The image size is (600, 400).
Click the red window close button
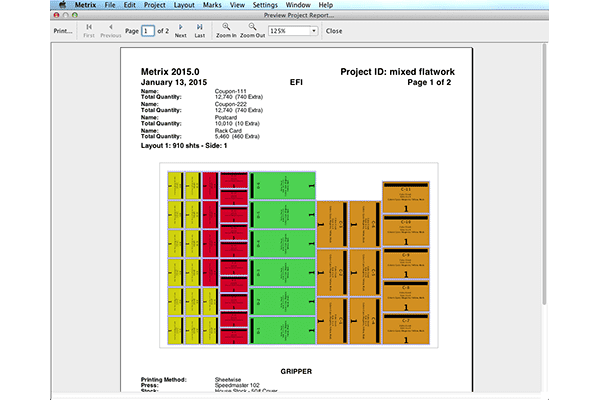56,15
